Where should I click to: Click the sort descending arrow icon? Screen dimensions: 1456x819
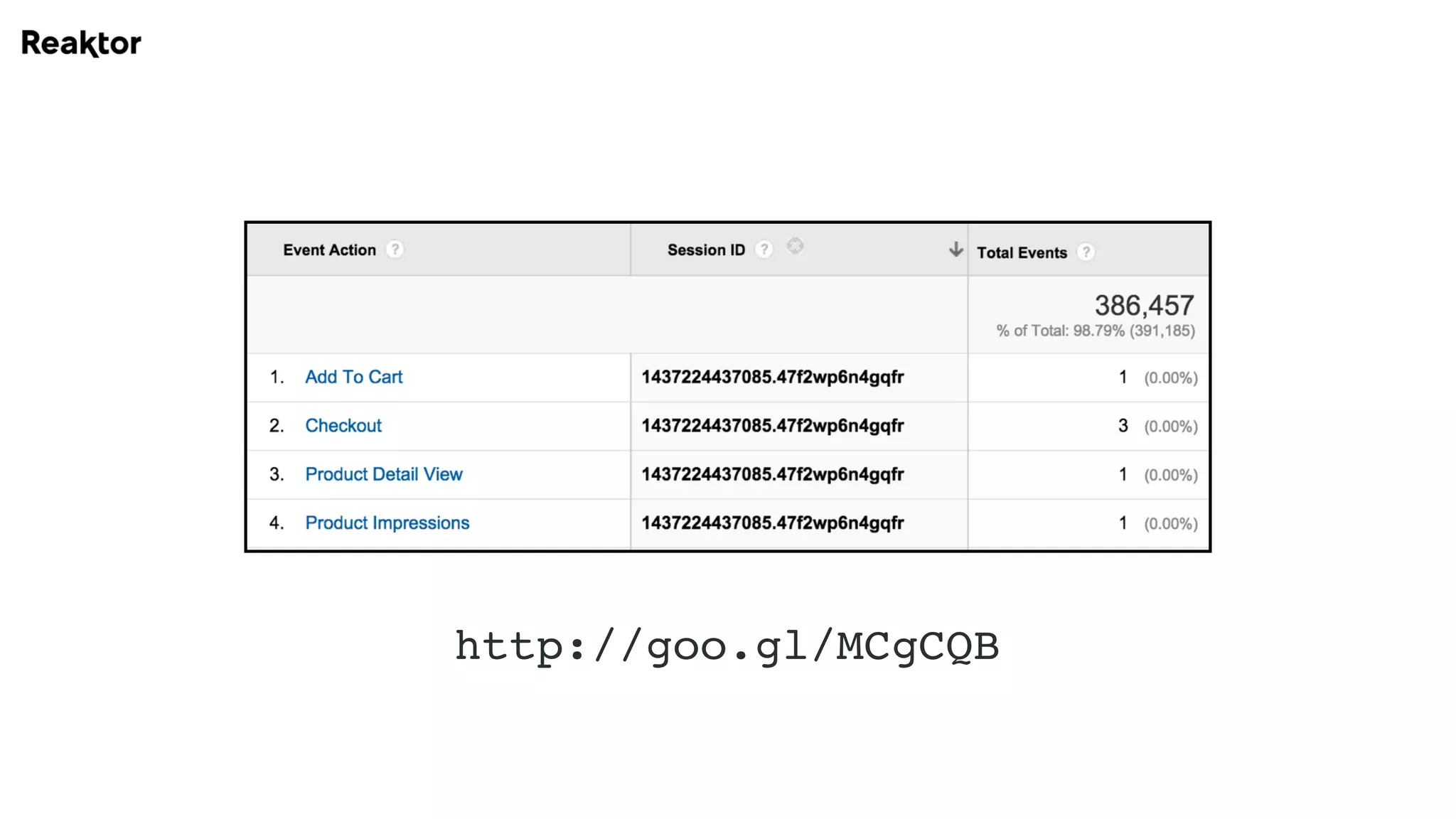click(955, 250)
